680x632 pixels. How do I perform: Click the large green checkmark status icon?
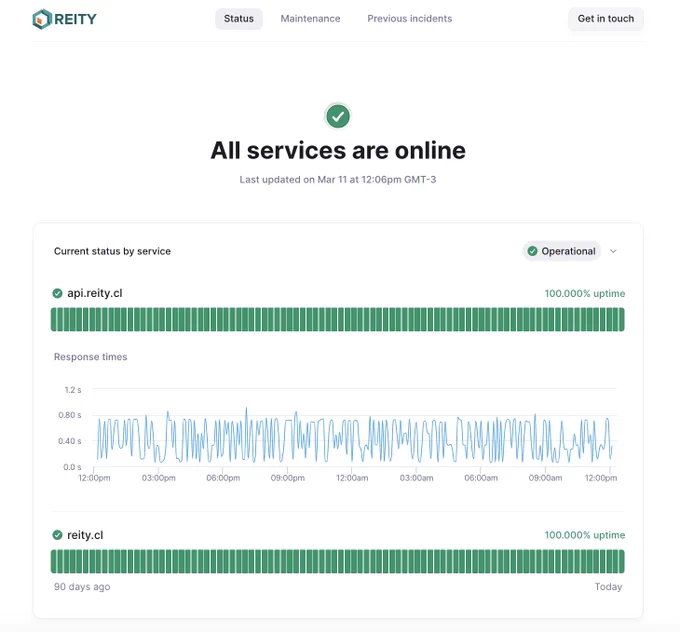pyautogui.click(x=338, y=116)
